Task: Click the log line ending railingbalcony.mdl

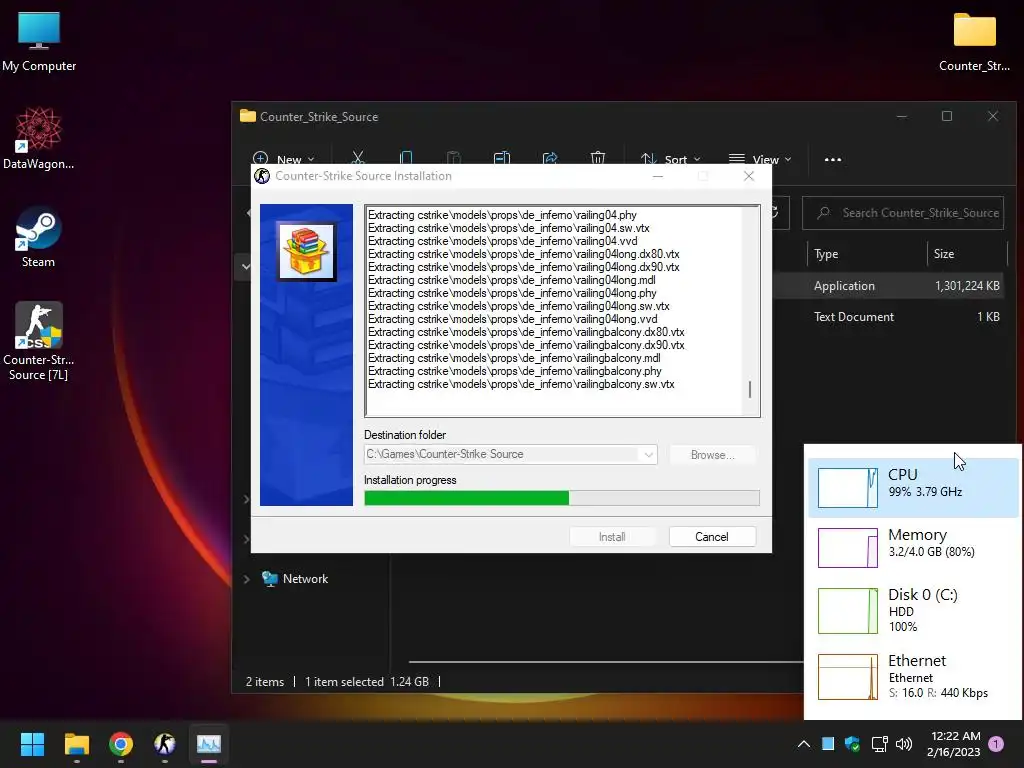Action: (514, 358)
